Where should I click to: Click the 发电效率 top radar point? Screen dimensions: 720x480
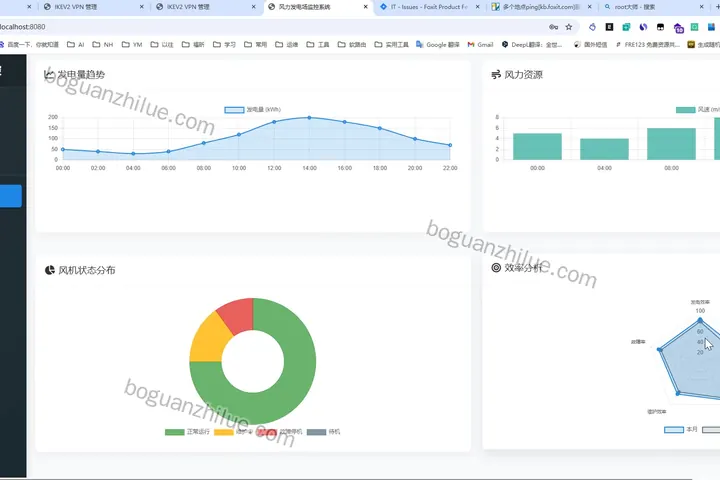coord(700,319)
